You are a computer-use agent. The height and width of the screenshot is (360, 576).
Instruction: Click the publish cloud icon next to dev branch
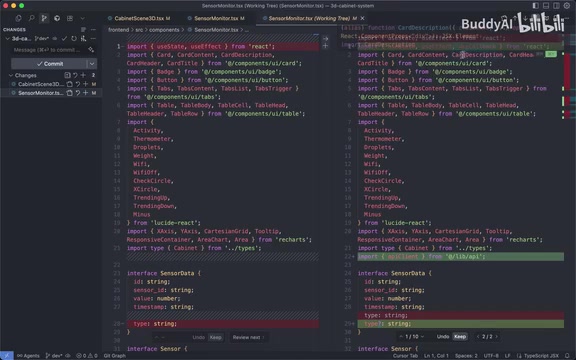55,38
